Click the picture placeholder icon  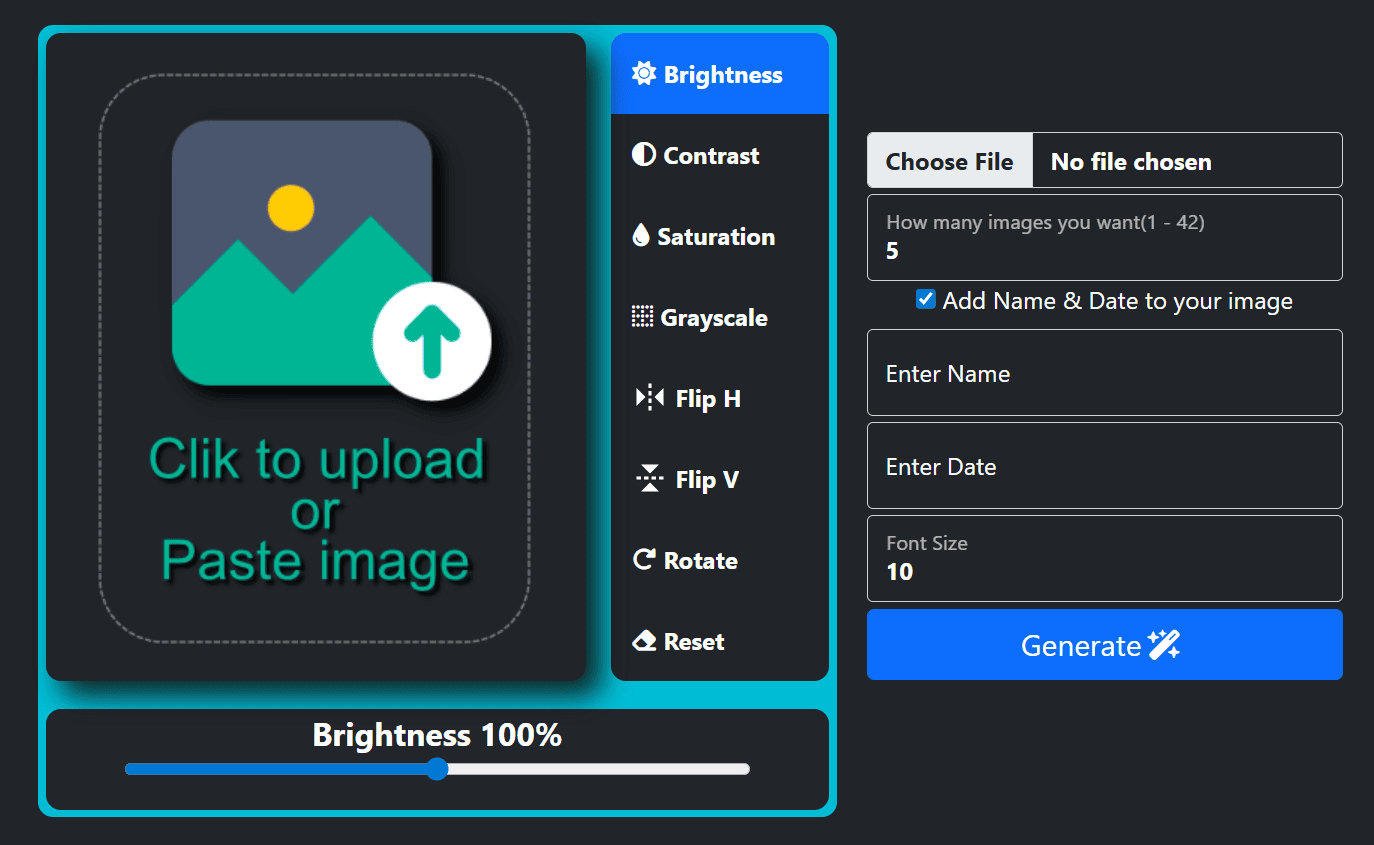pyautogui.click(x=302, y=252)
